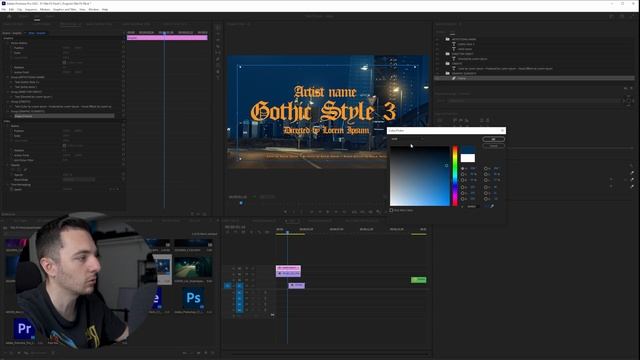The height and width of the screenshot is (360, 640).
Task: Select the L radio button in HSL
Action: pos(485,180)
